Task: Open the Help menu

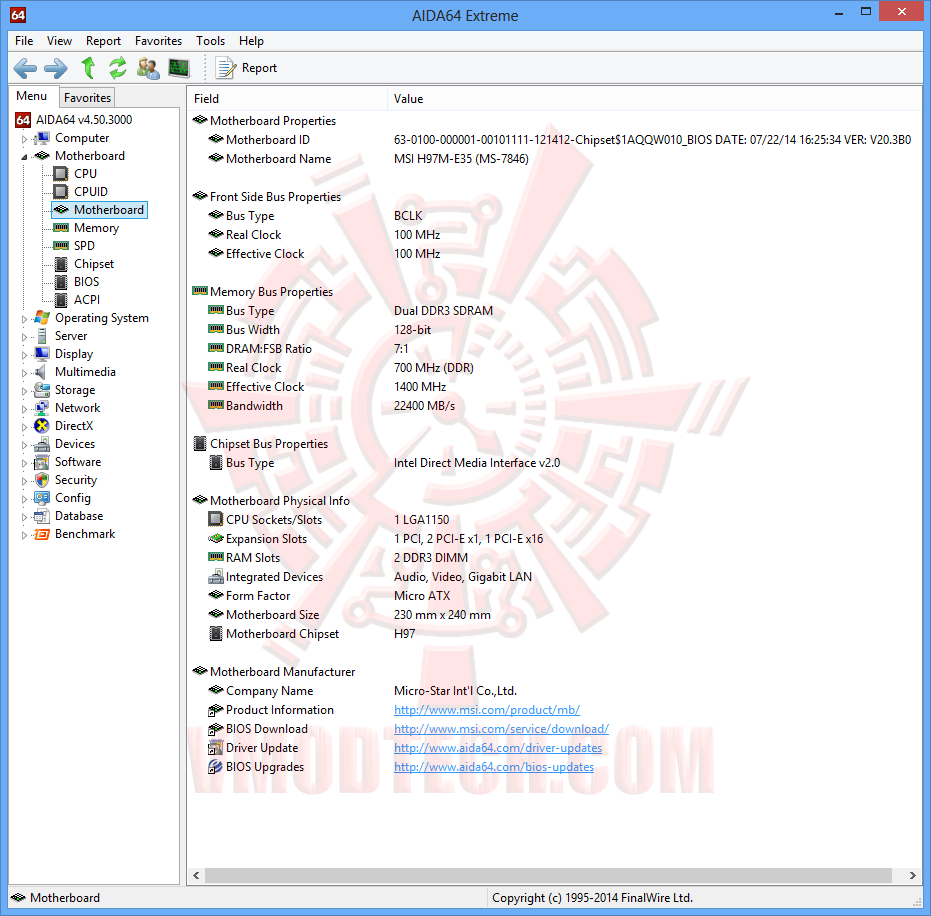Action: pos(251,41)
